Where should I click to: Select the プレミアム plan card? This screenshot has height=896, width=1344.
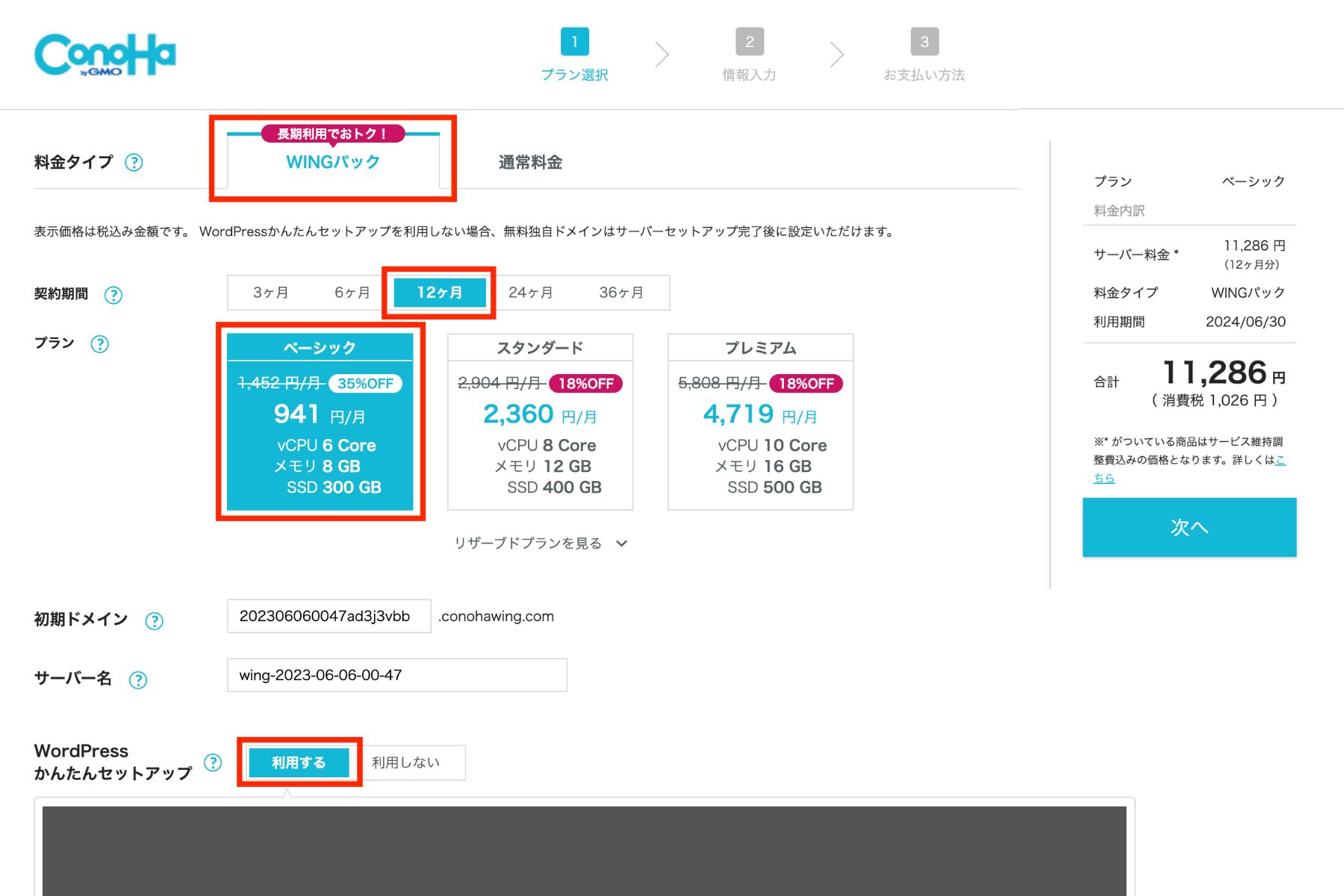point(760,422)
